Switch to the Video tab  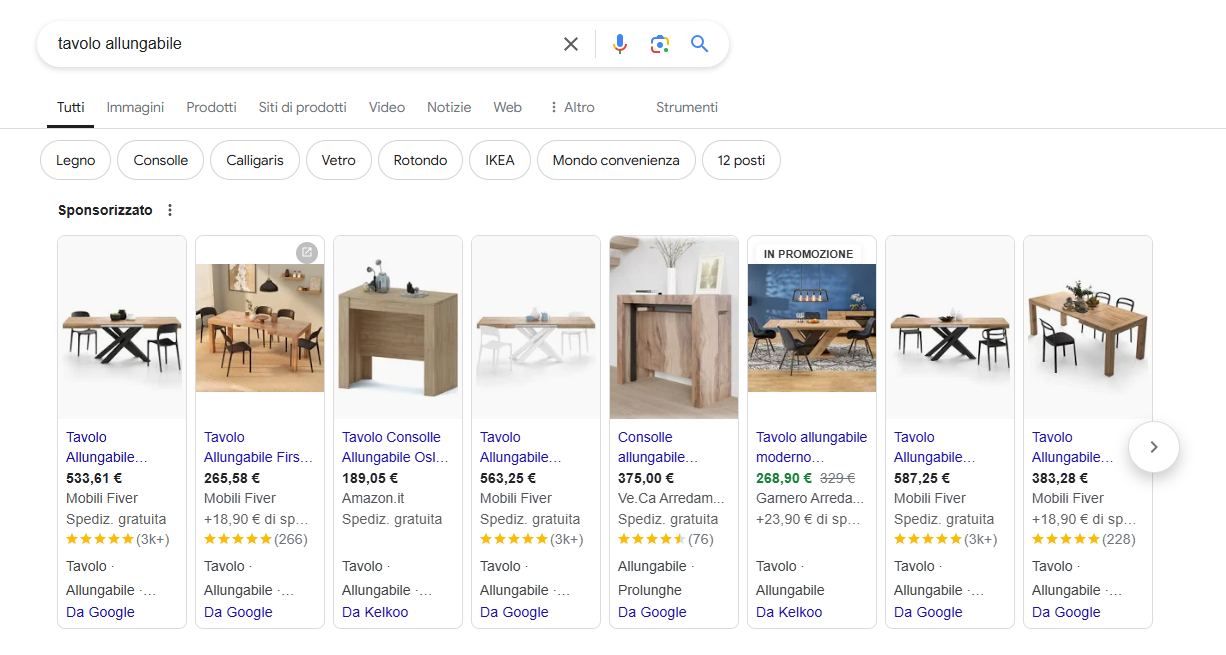coord(387,107)
